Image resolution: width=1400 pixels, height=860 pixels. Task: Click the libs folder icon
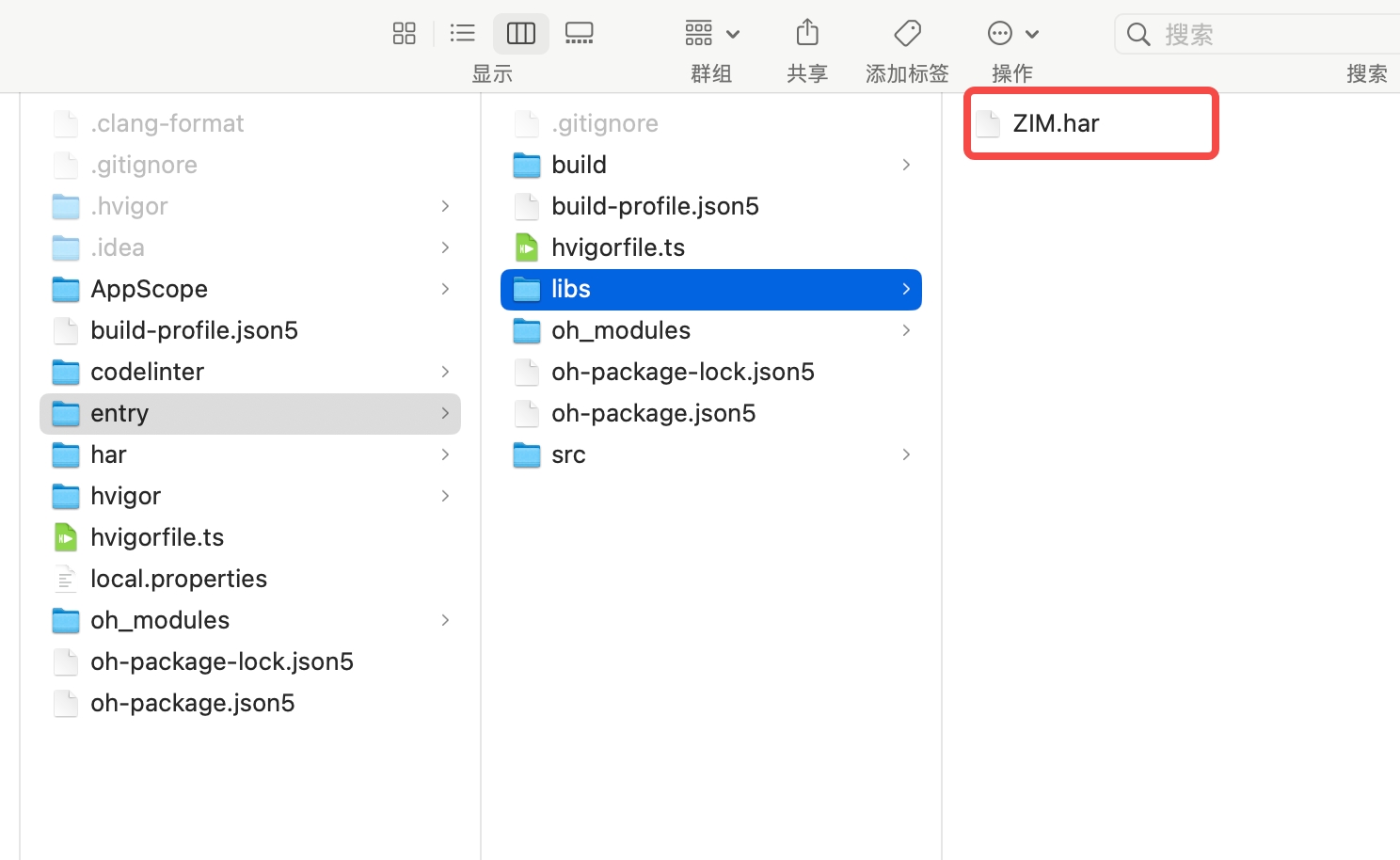tap(527, 289)
